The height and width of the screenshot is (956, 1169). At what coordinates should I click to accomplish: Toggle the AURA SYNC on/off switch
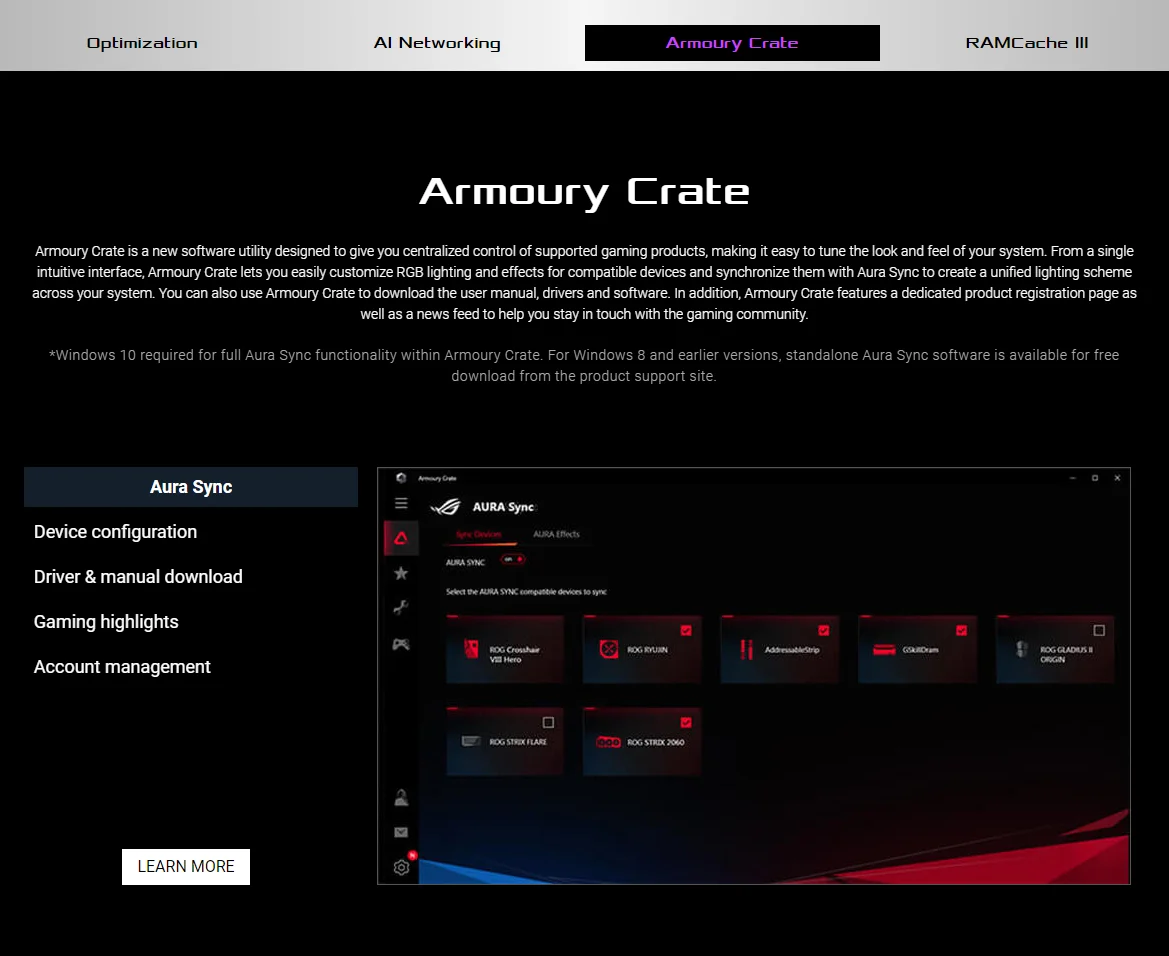513,559
